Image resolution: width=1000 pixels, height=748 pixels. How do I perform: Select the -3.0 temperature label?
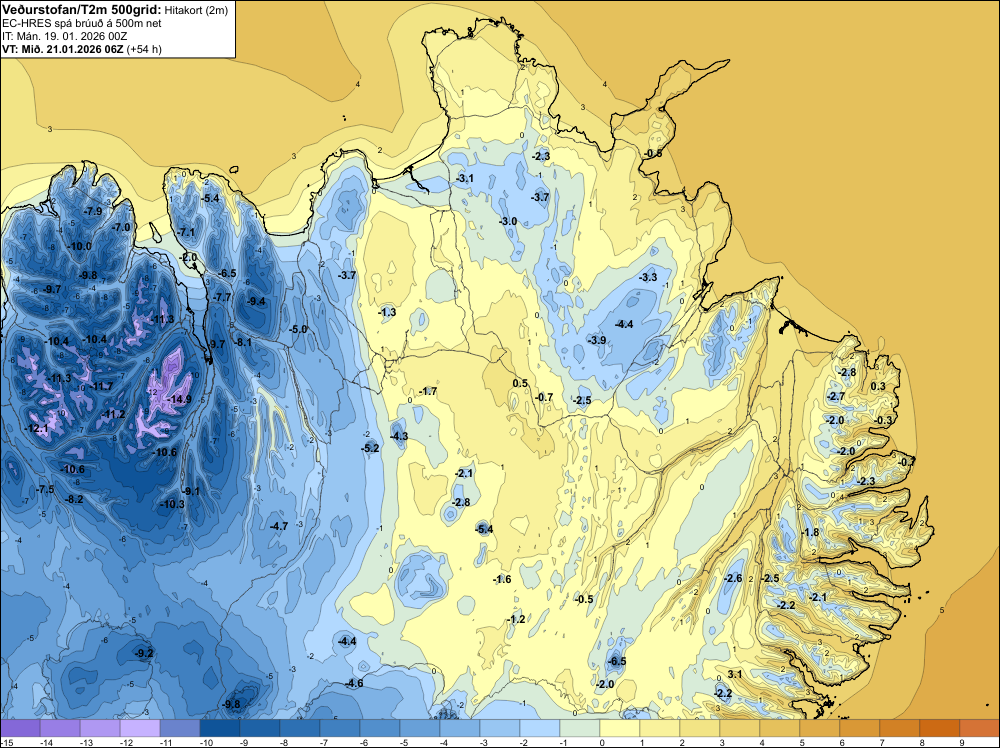click(508, 221)
